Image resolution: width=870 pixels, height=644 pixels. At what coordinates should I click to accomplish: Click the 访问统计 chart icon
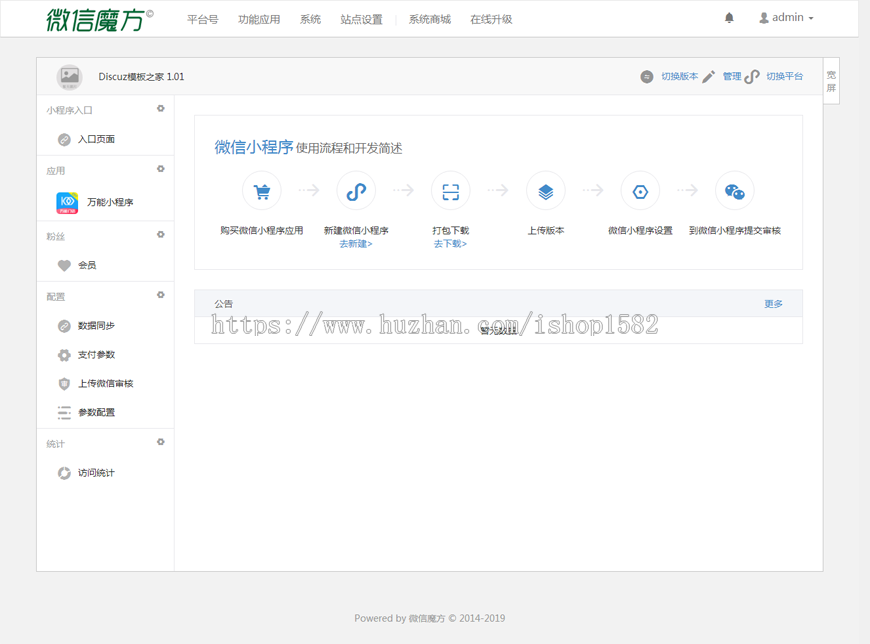click(64, 473)
